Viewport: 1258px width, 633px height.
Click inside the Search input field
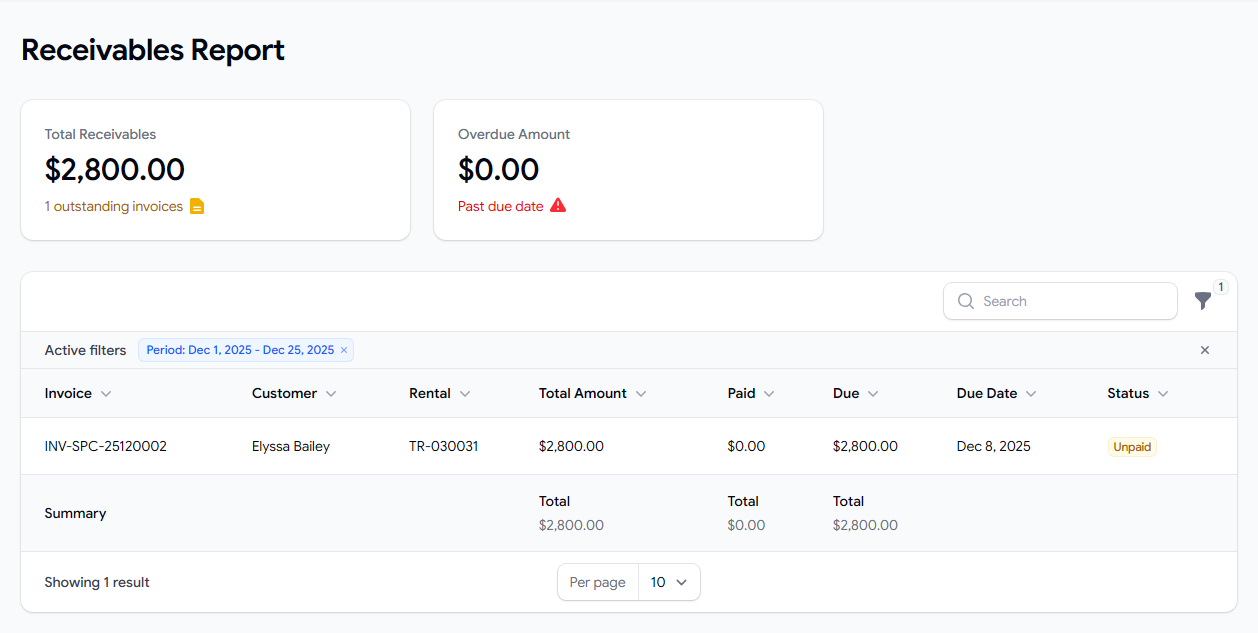point(1060,300)
